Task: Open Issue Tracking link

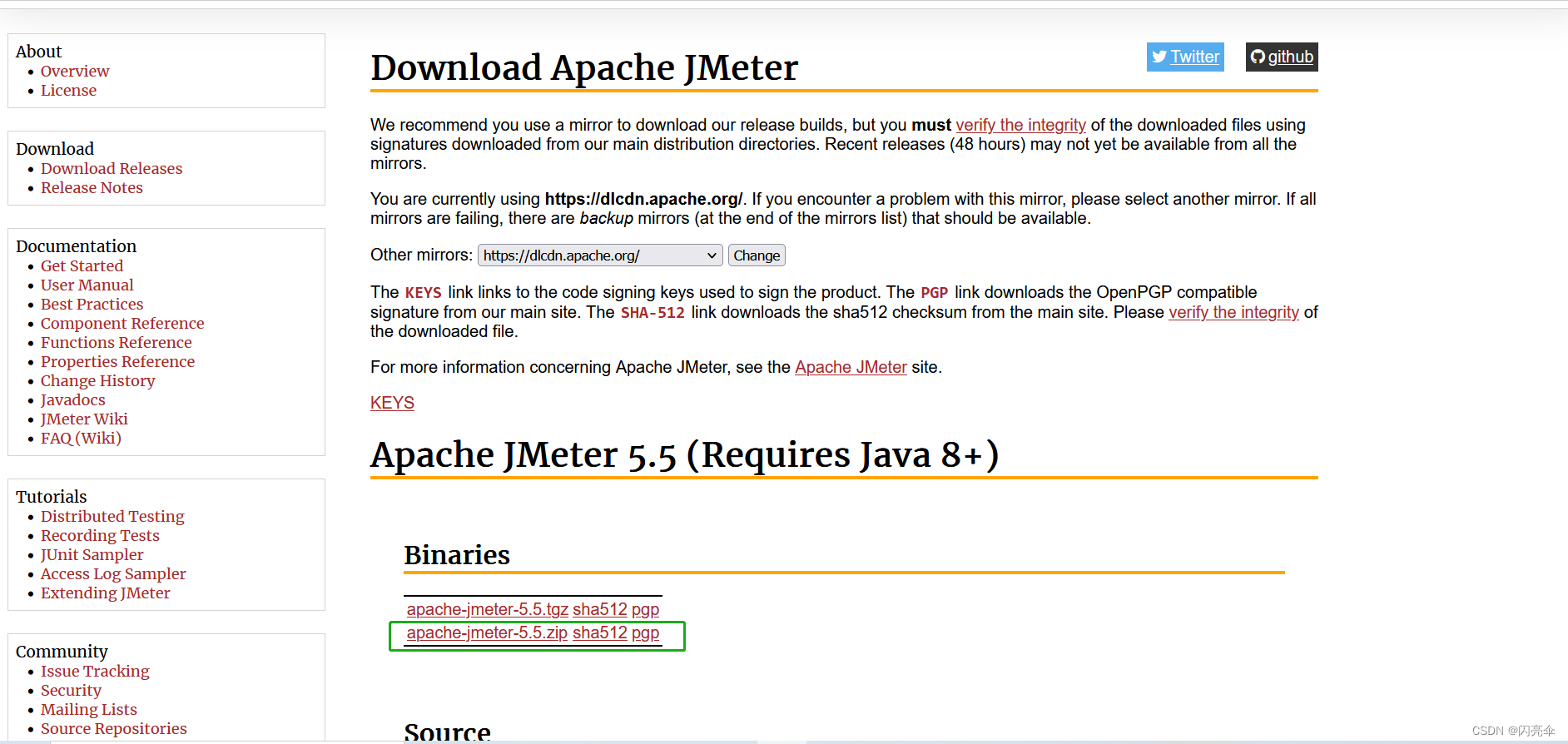Action: click(x=95, y=672)
